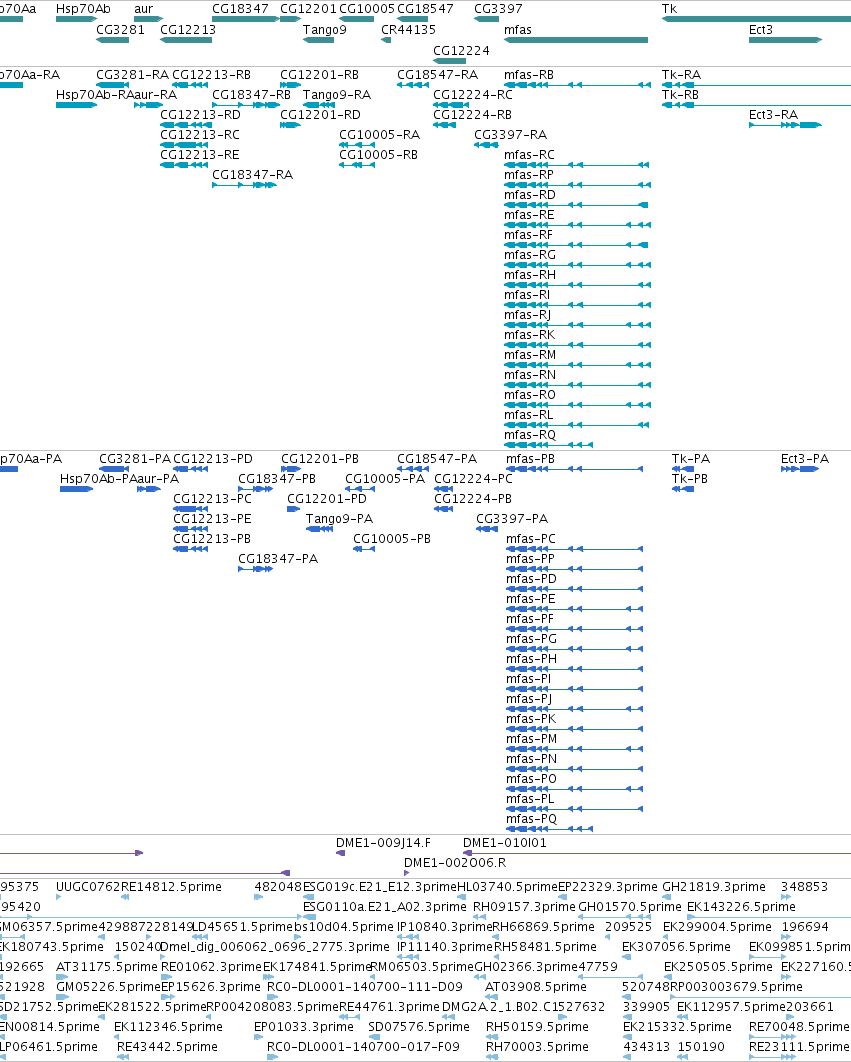The height and width of the screenshot is (1062, 851).
Task: Click the Tk-PB protein label
Action: pyautogui.click(x=690, y=478)
